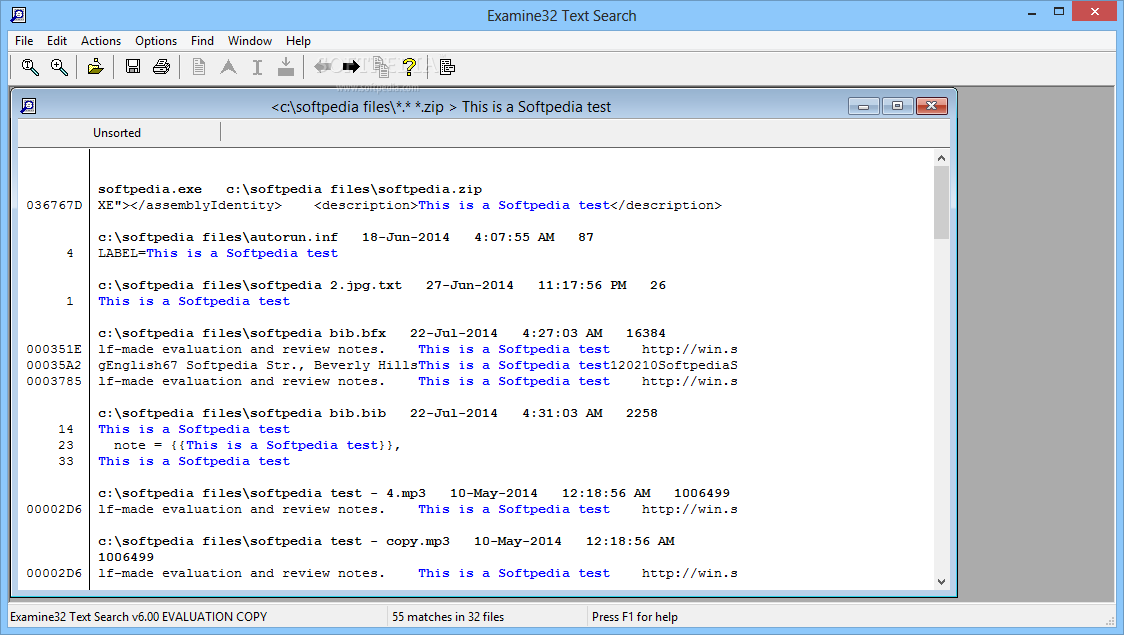Click the 'softpedia bib.bib' file line
This screenshot has height=635, width=1124.
pyautogui.click(x=378, y=413)
